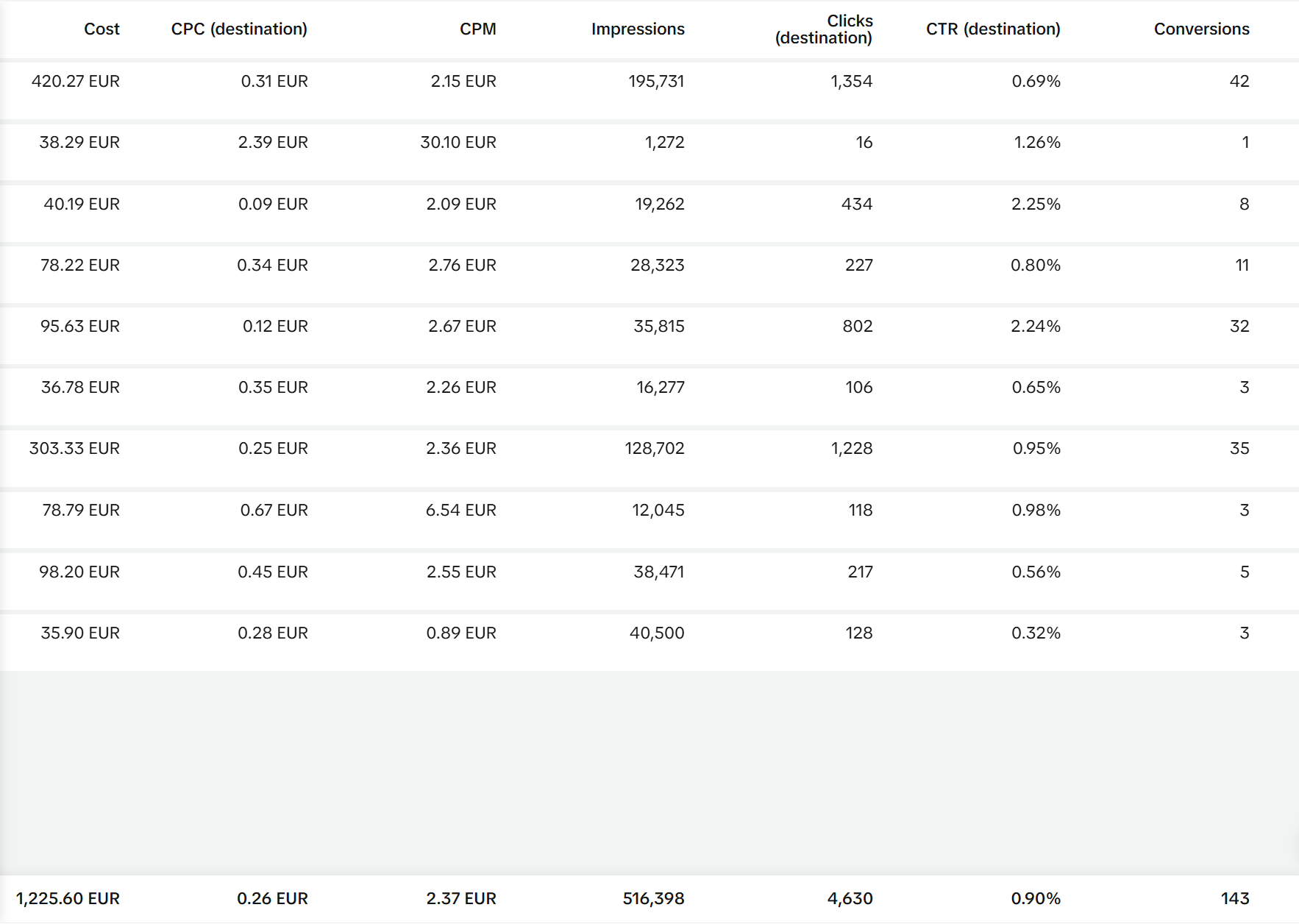Select the 1,272 impressions cell
Image resolution: width=1299 pixels, height=924 pixels.
point(665,143)
